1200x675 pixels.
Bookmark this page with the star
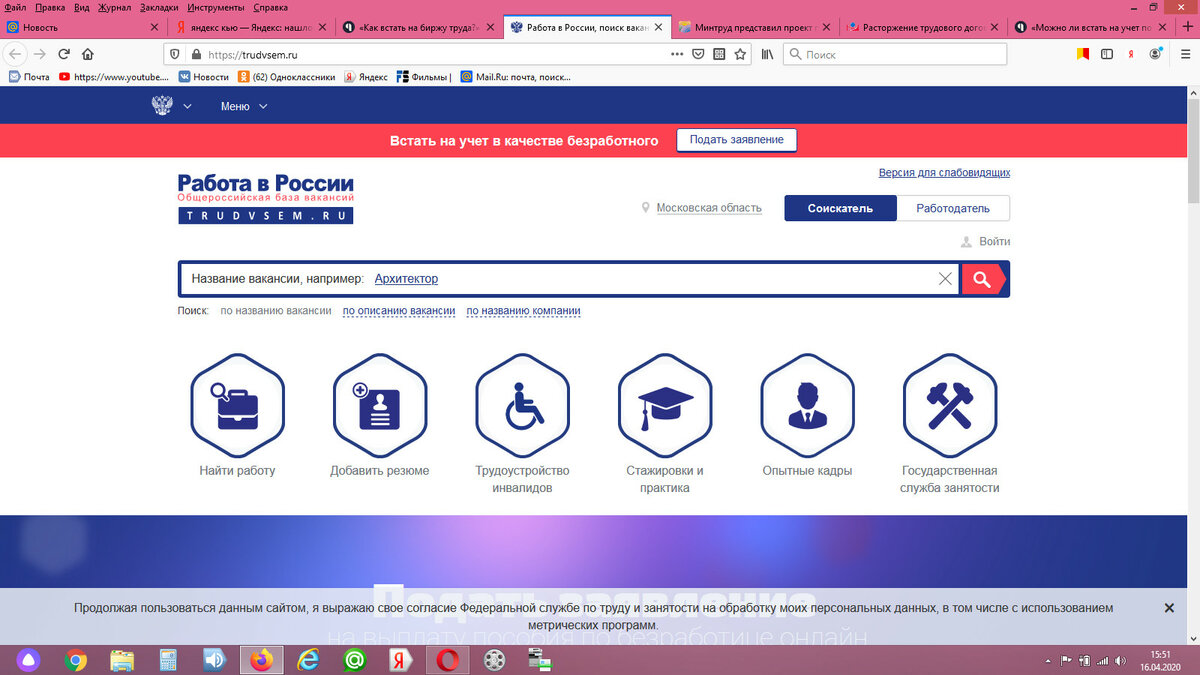point(740,54)
